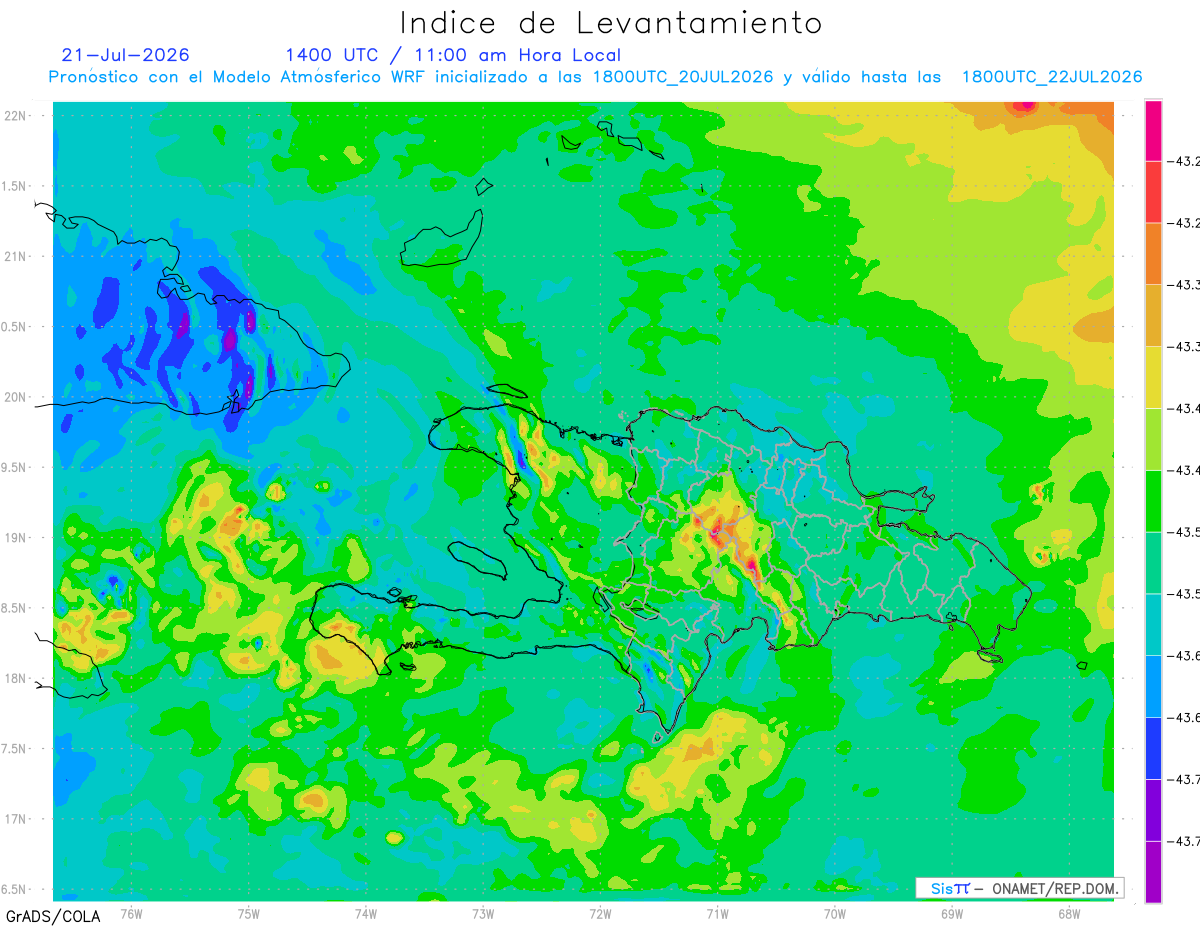Click the purple minimum streaks over eastern Cuba
Screen dimensions: 1200x927
229,340
